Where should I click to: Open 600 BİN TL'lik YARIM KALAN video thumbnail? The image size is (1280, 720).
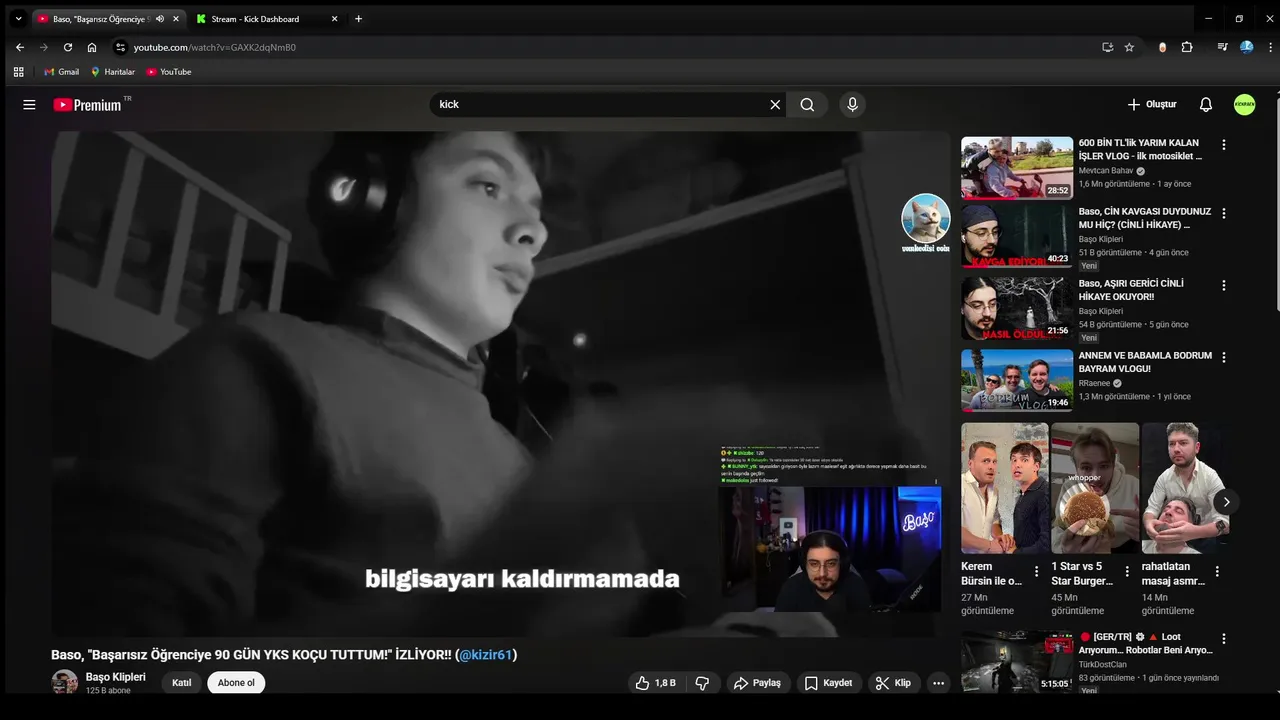1017,168
